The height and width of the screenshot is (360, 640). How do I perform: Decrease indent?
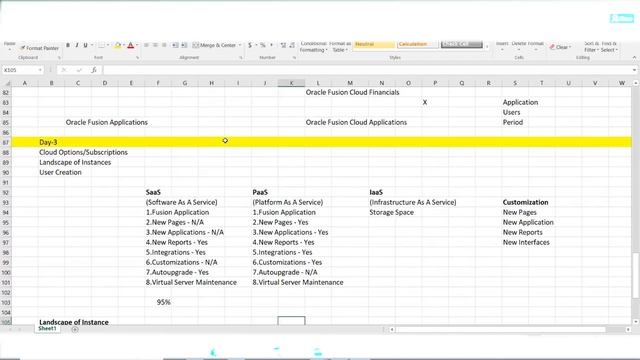[x=175, y=45]
